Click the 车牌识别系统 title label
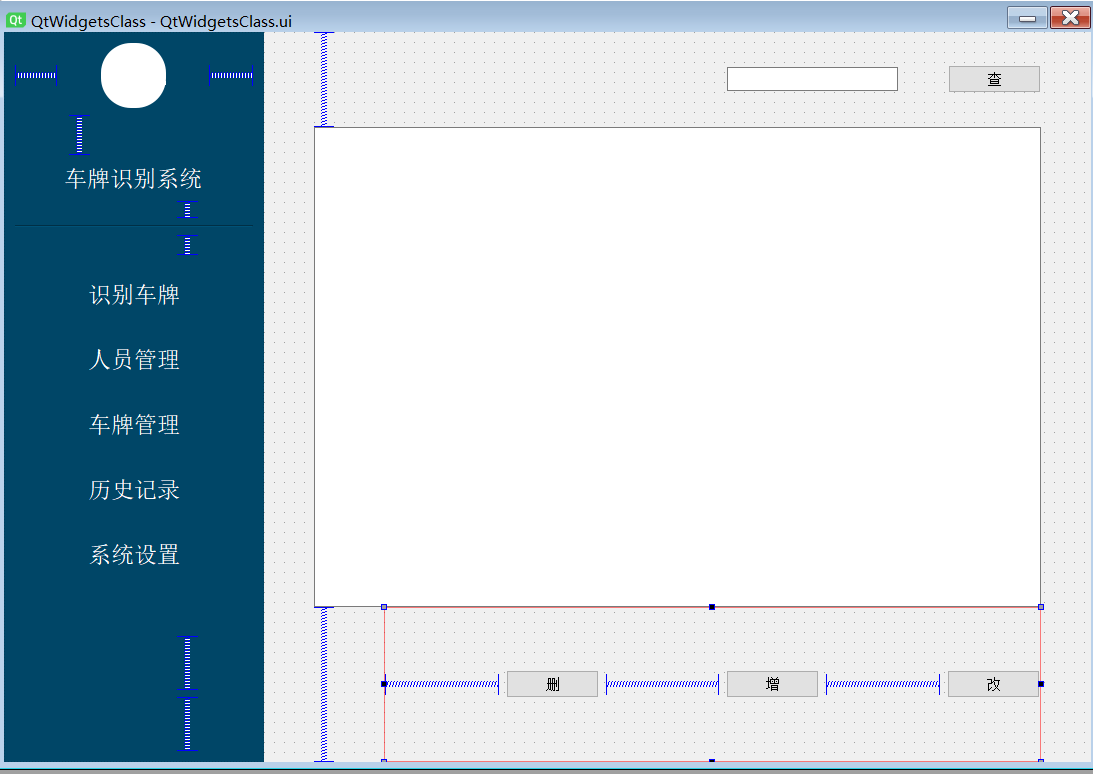1093x774 pixels. 133,179
